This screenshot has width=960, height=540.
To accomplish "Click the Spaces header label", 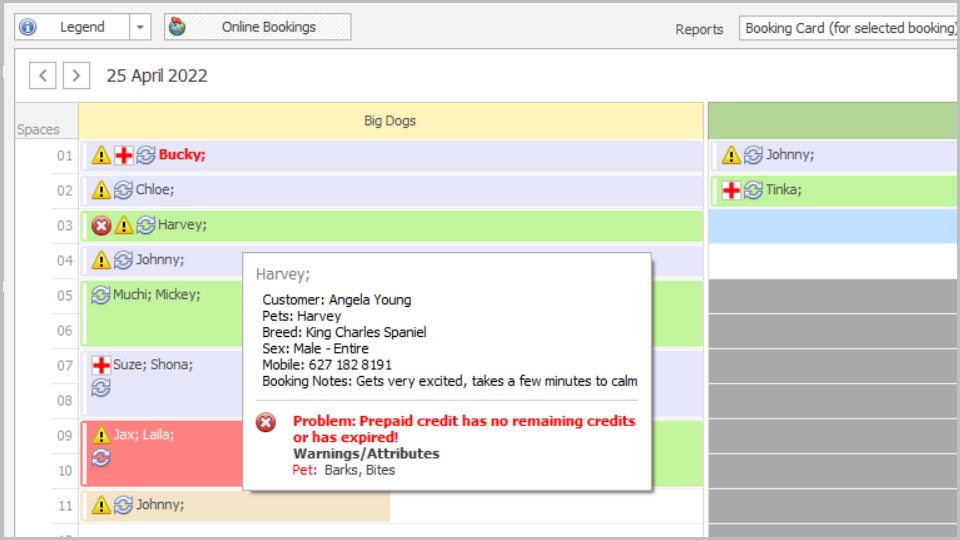I will point(38,130).
